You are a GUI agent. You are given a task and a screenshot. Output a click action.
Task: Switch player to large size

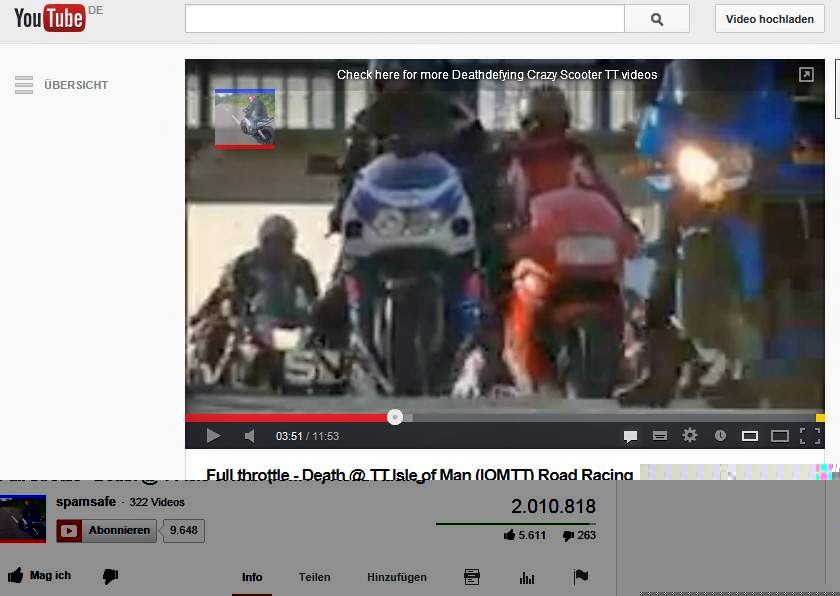click(x=780, y=436)
